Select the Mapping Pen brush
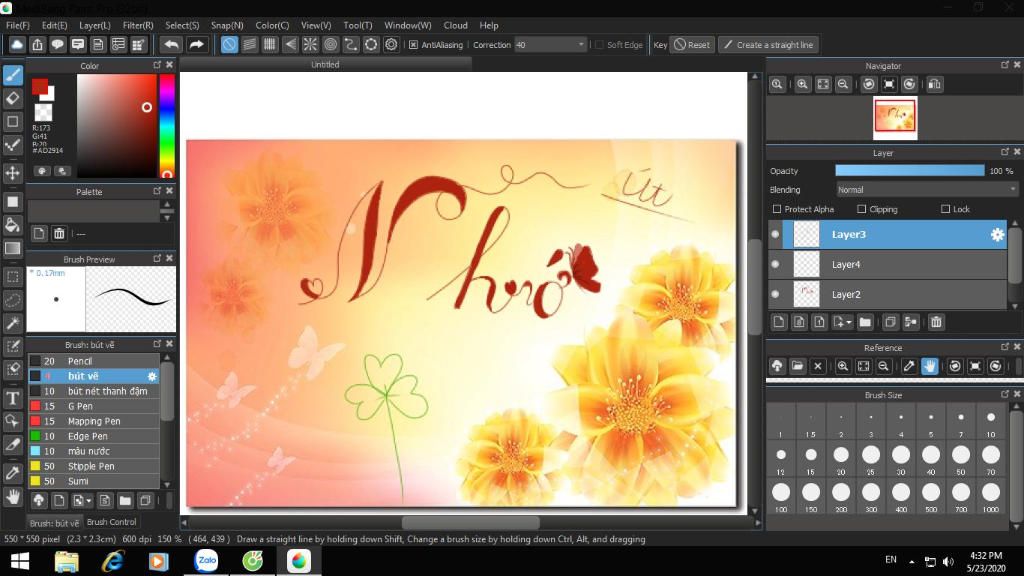The image size is (1024, 576). 94,421
